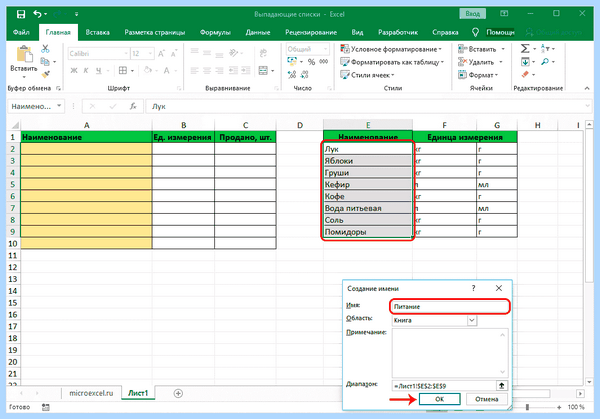
Task: Click the Cut scissors icon
Action: [x=45, y=49]
